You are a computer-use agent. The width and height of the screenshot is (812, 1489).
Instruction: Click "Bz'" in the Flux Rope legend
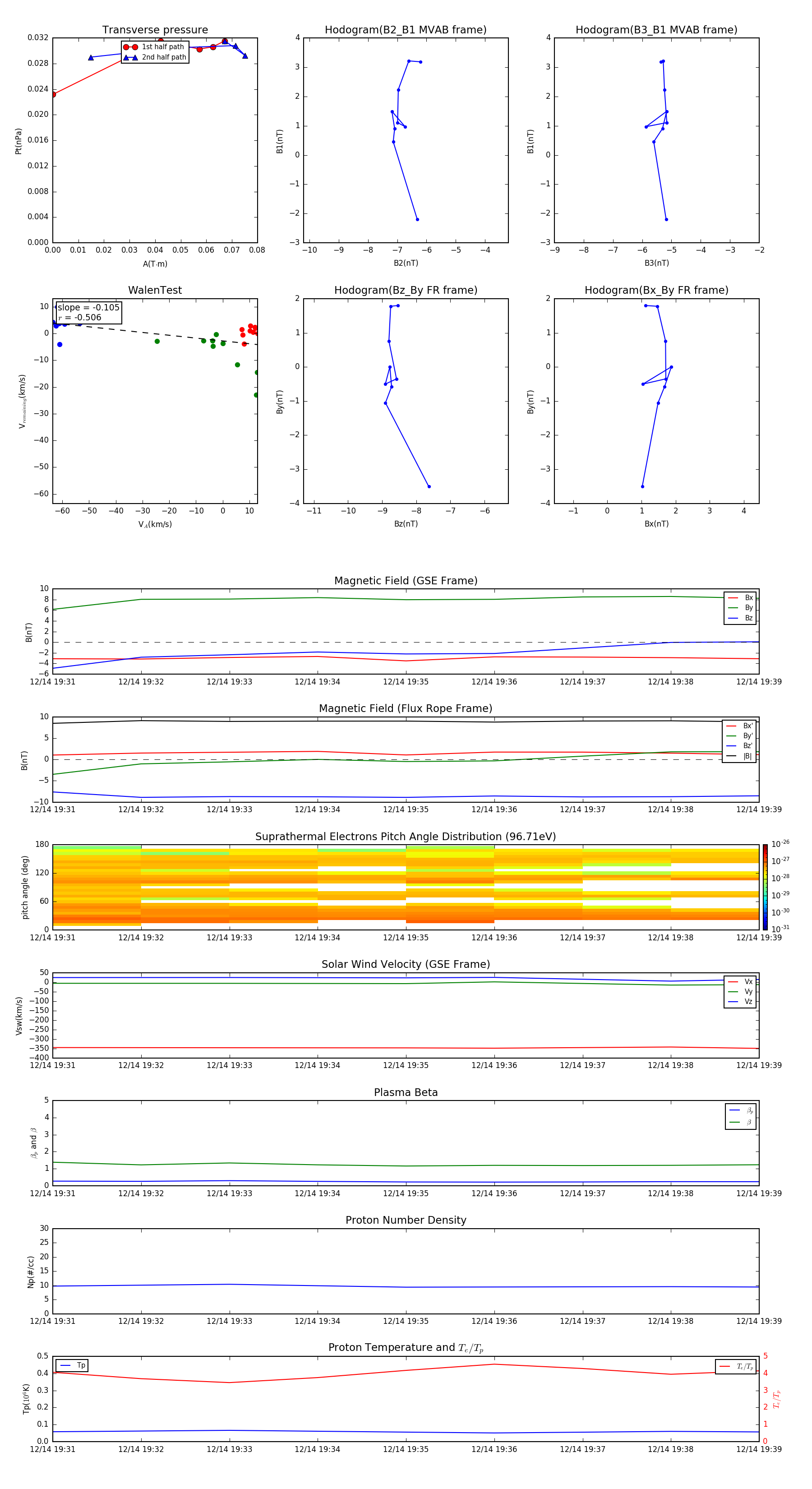coord(748,746)
